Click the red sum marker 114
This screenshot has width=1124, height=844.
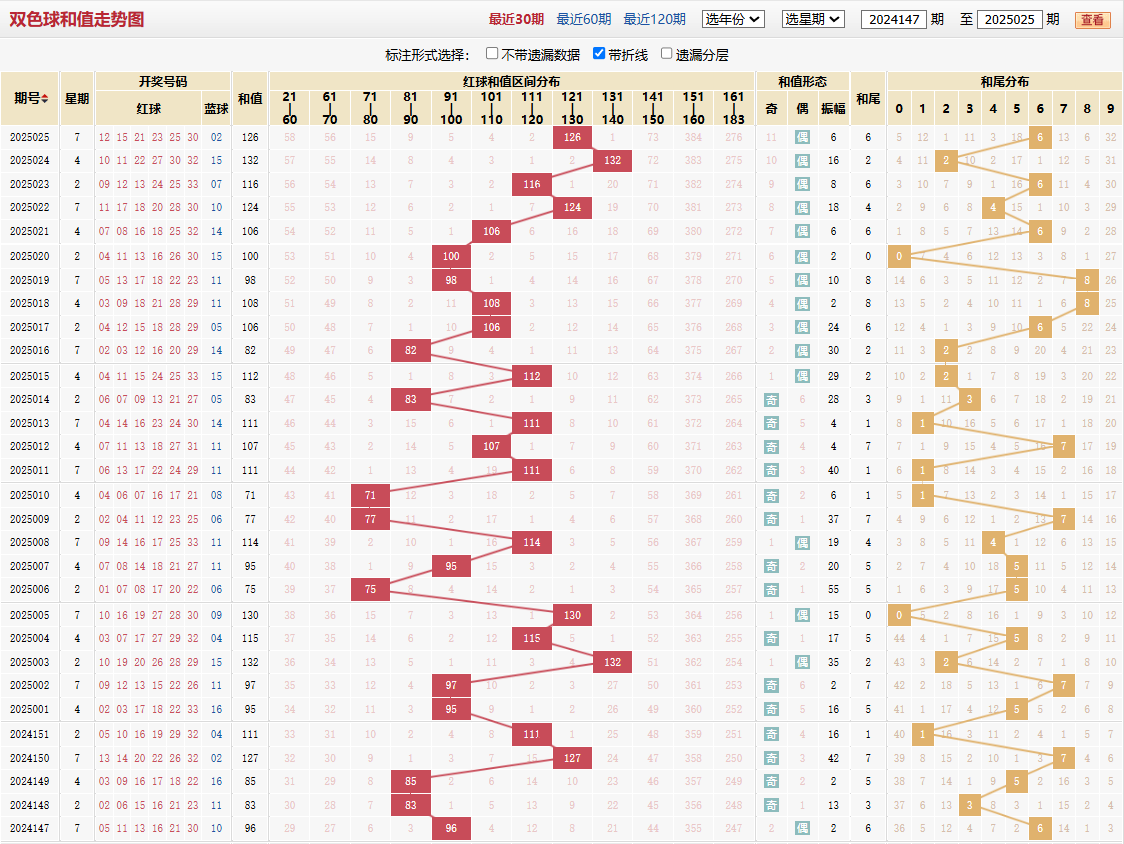point(532,542)
